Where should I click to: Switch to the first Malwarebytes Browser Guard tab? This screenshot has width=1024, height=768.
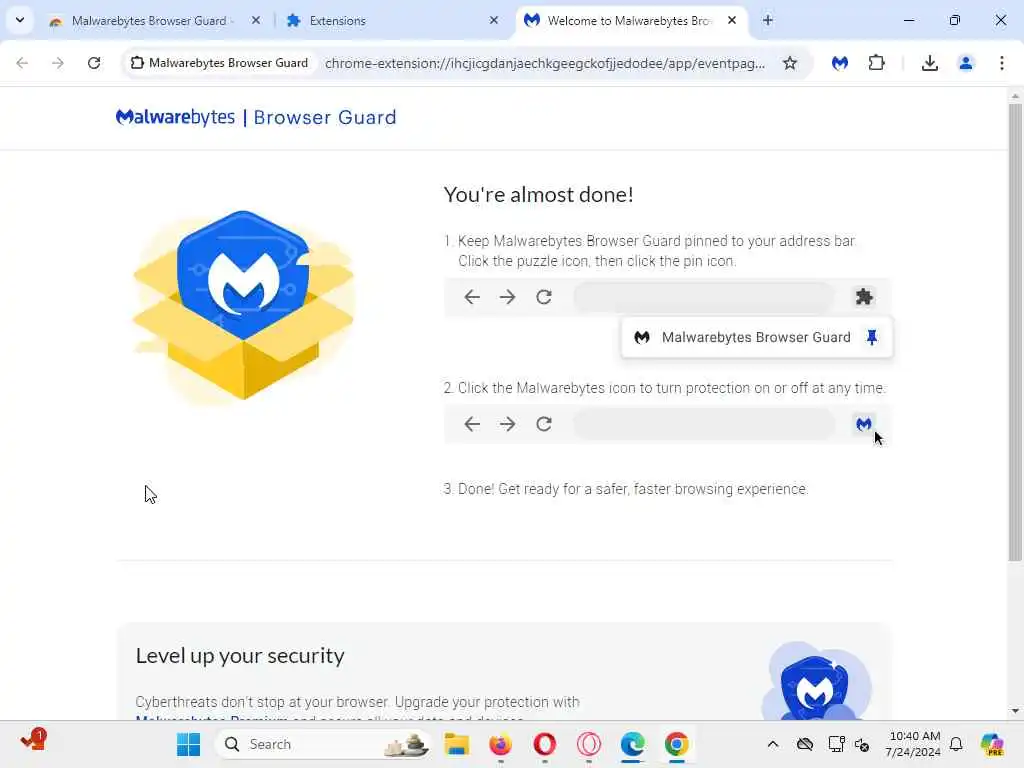[x=155, y=21]
